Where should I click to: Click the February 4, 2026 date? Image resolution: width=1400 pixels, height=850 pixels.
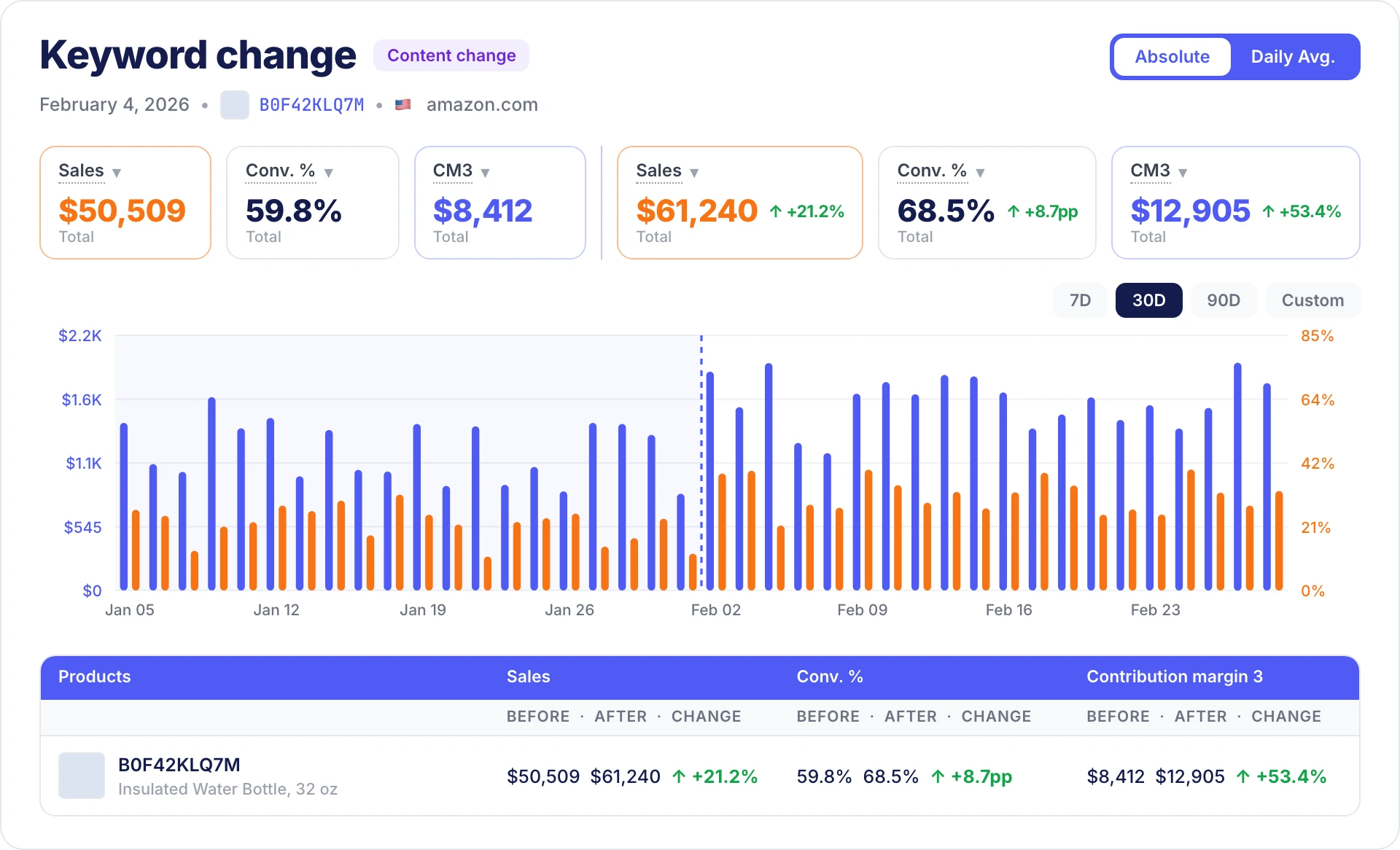tap(114, 105)
